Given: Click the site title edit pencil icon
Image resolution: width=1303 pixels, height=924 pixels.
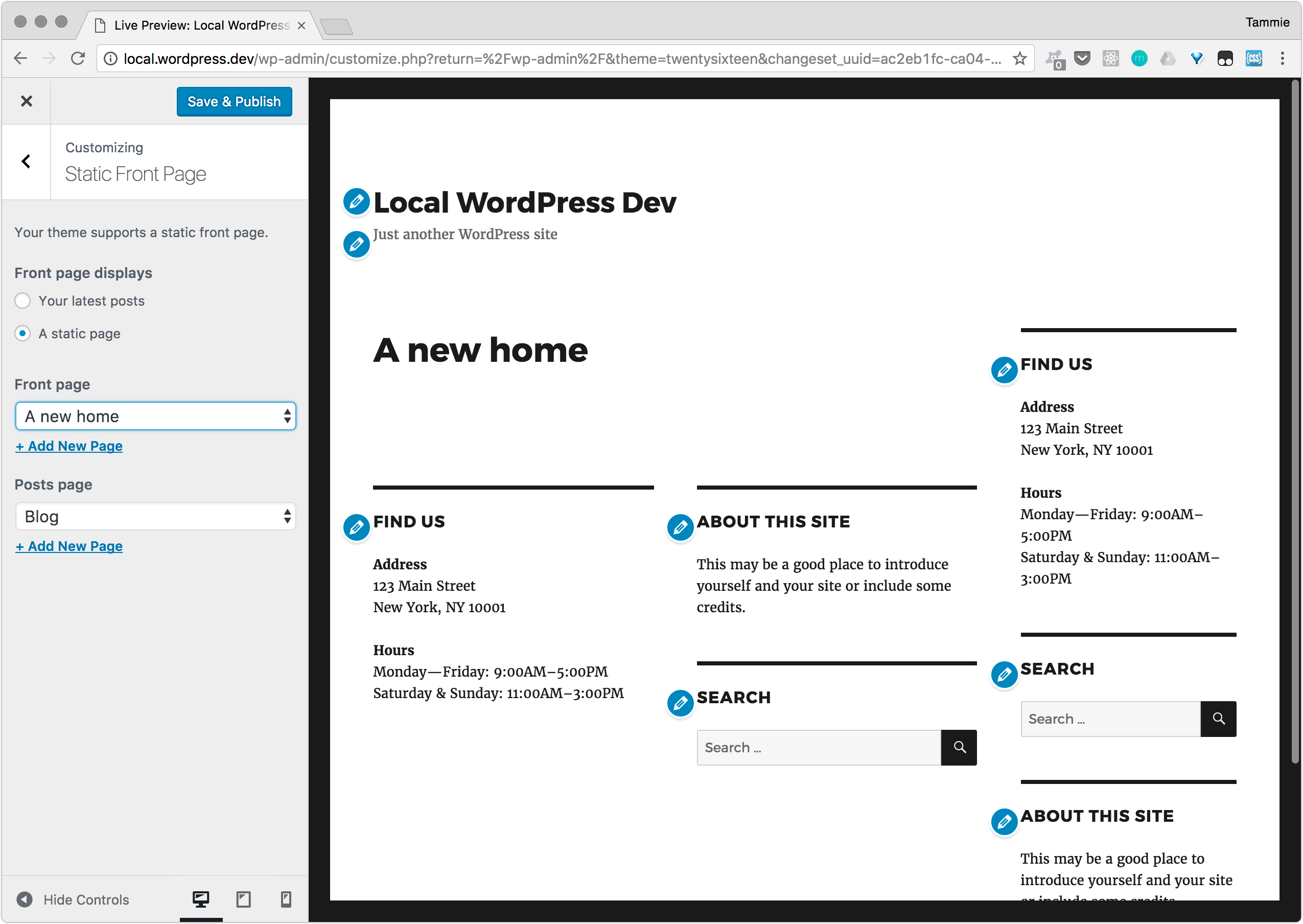Looking at the screenshot, I should 357,201.
